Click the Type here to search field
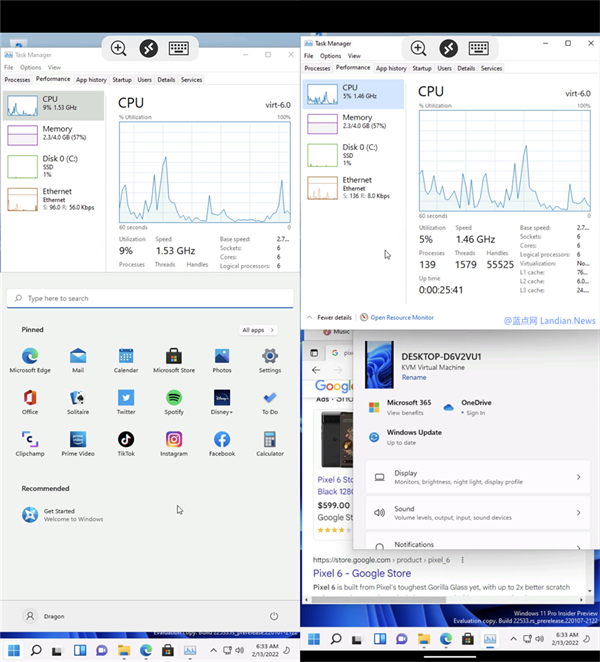 150,298
